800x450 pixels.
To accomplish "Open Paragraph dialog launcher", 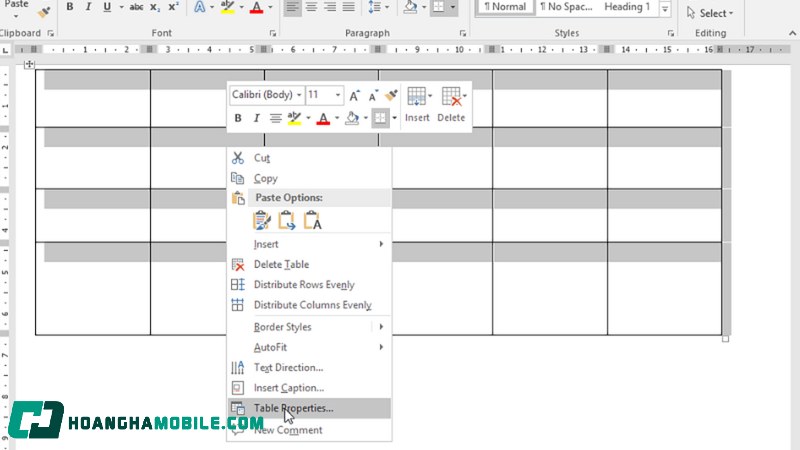I will 463,33.
